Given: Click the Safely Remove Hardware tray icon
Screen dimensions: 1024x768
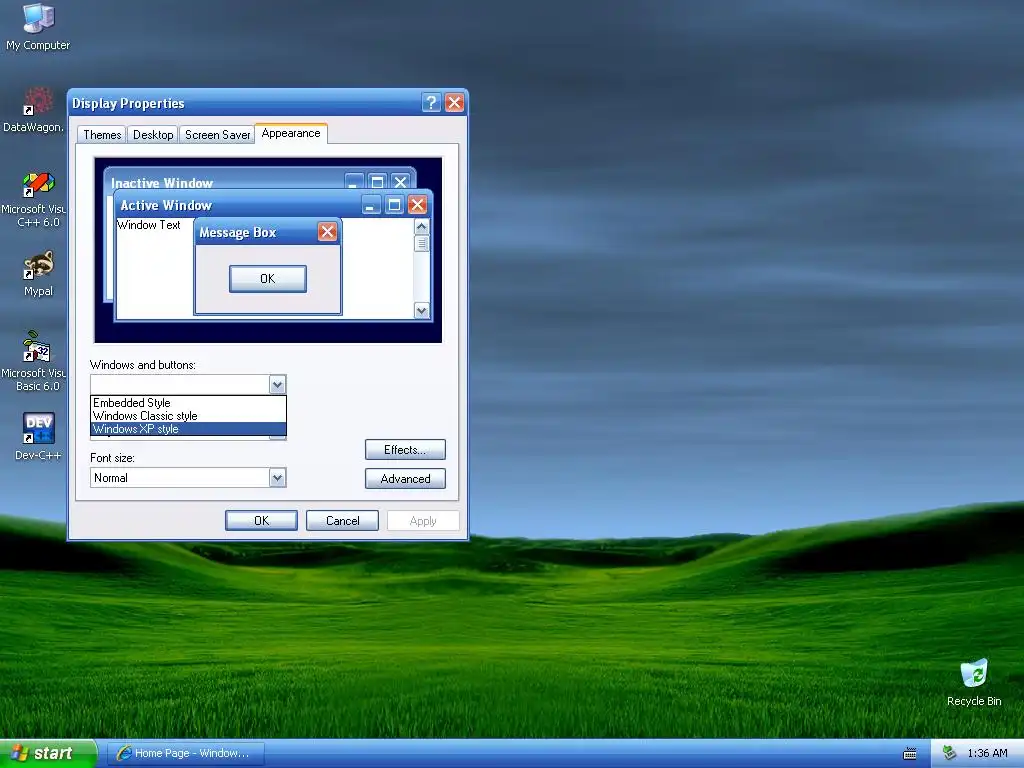Looking at the screenshot, I should pyautogui.click(x=949, y=753).
